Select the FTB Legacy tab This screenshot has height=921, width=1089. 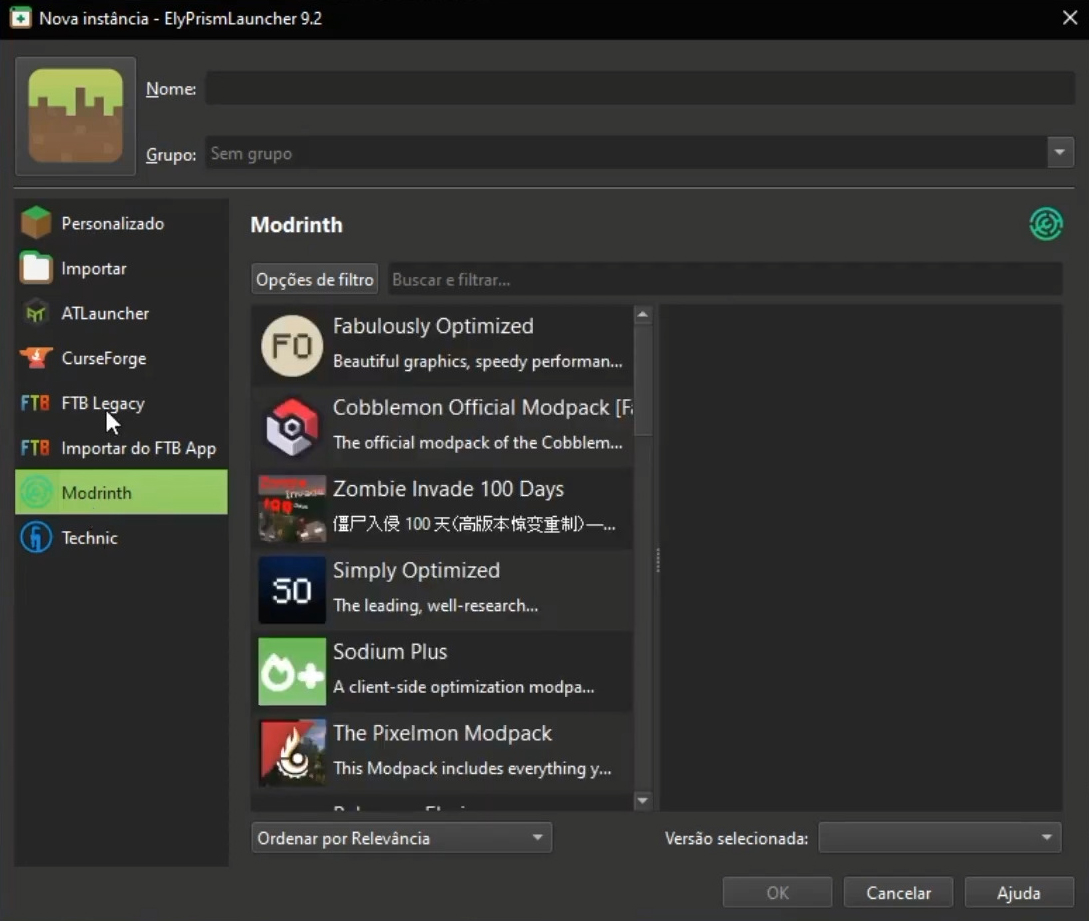[x=122, y=403]
